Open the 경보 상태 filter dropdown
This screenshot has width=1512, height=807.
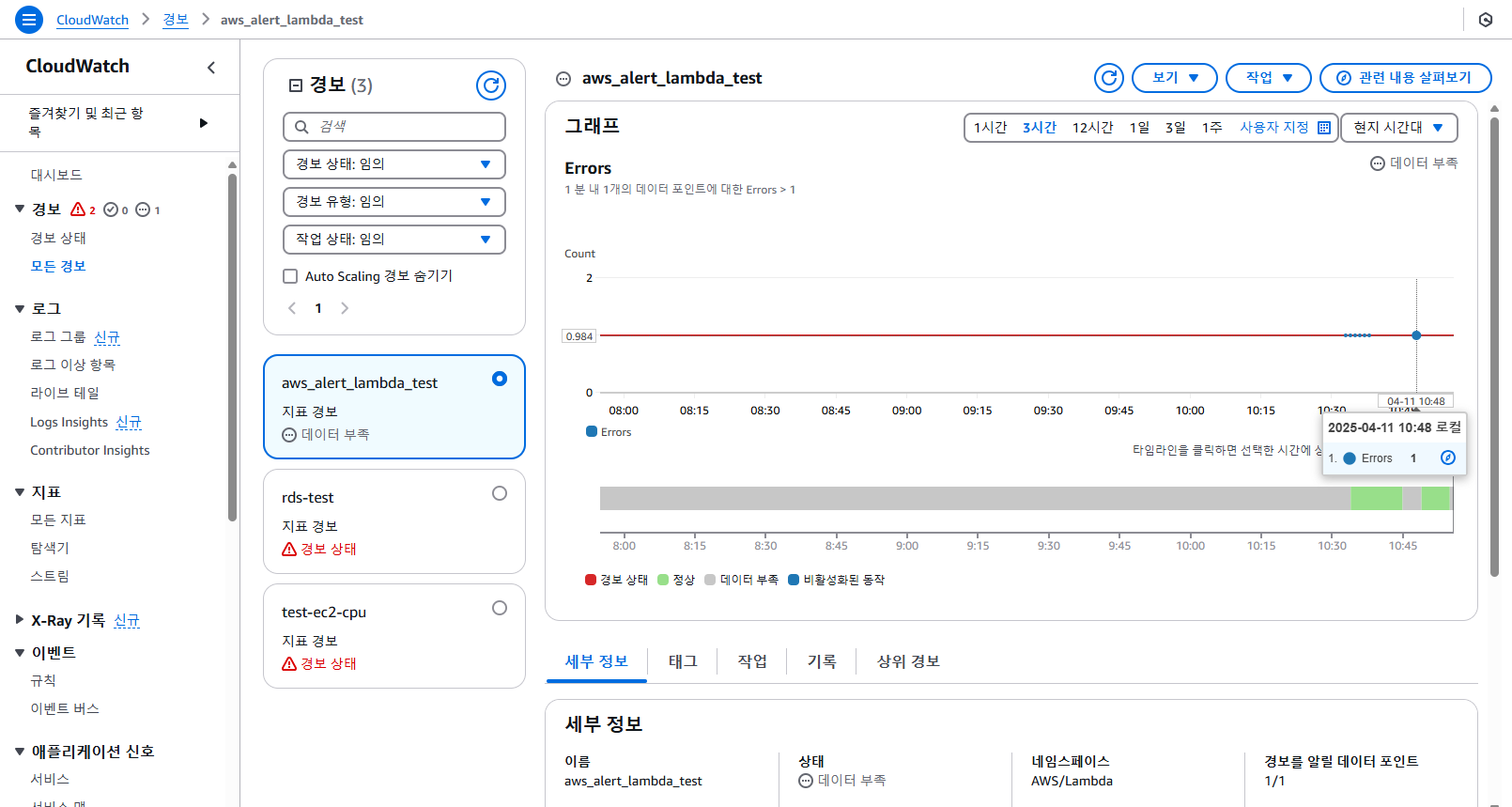pos(393,164)
